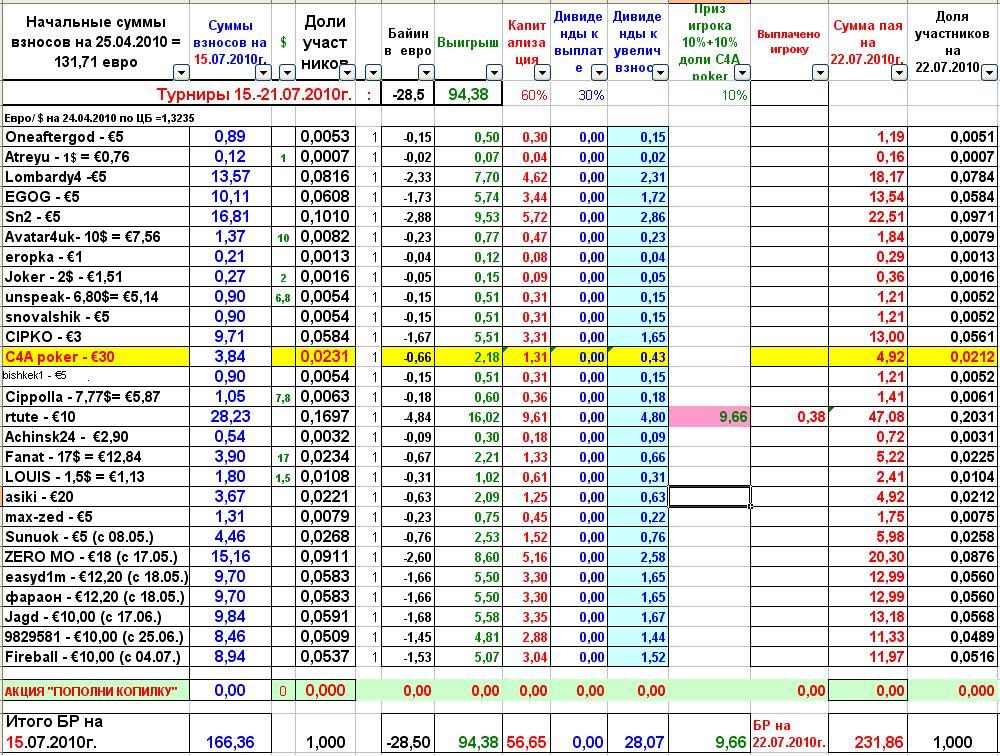The width and height of the screenshot is (1000, 756).
Task: Select the 30% dividends cell
Action: (579, 94)
